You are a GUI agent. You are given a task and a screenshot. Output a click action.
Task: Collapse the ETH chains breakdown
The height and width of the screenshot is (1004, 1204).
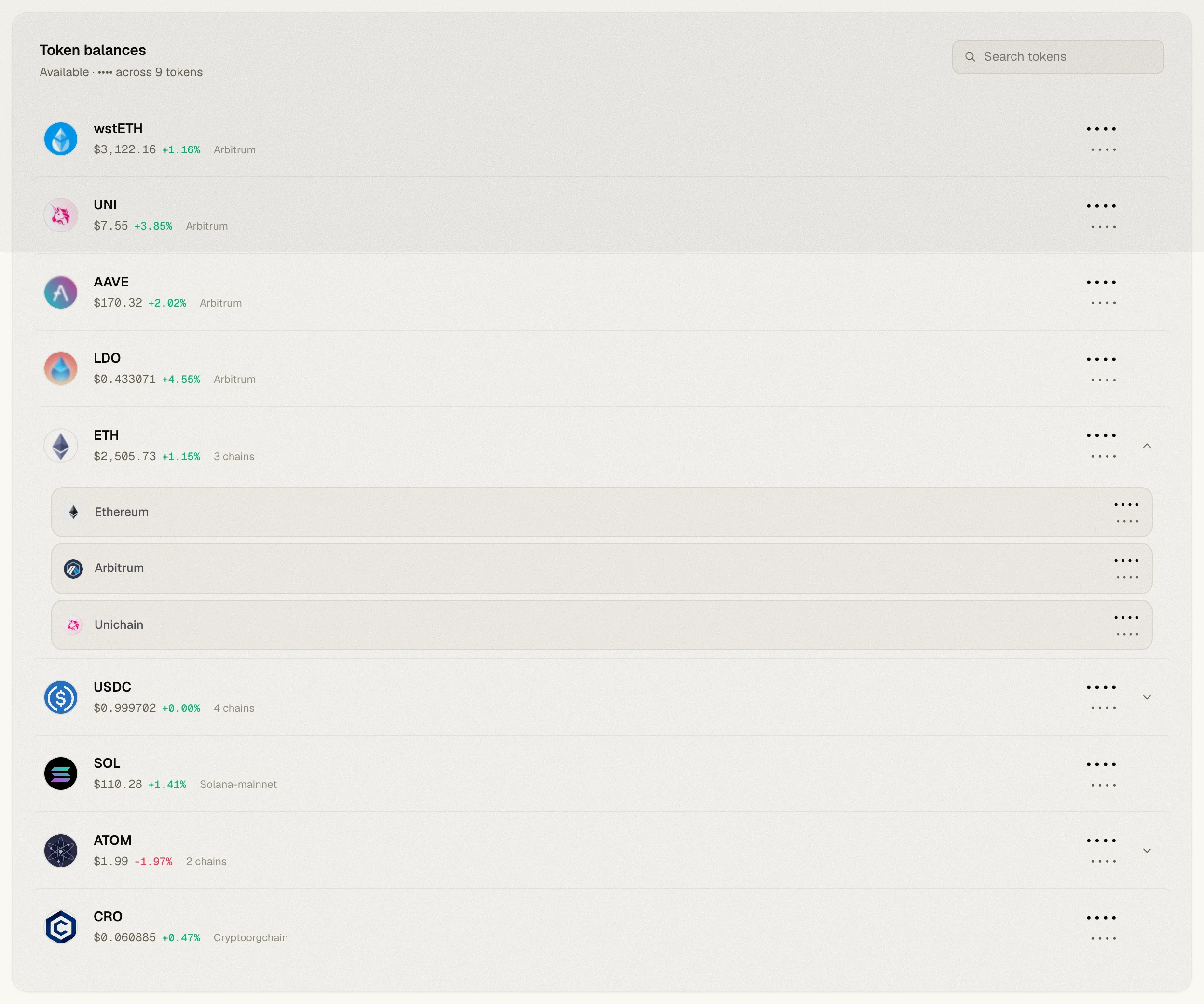(1147, 446)
